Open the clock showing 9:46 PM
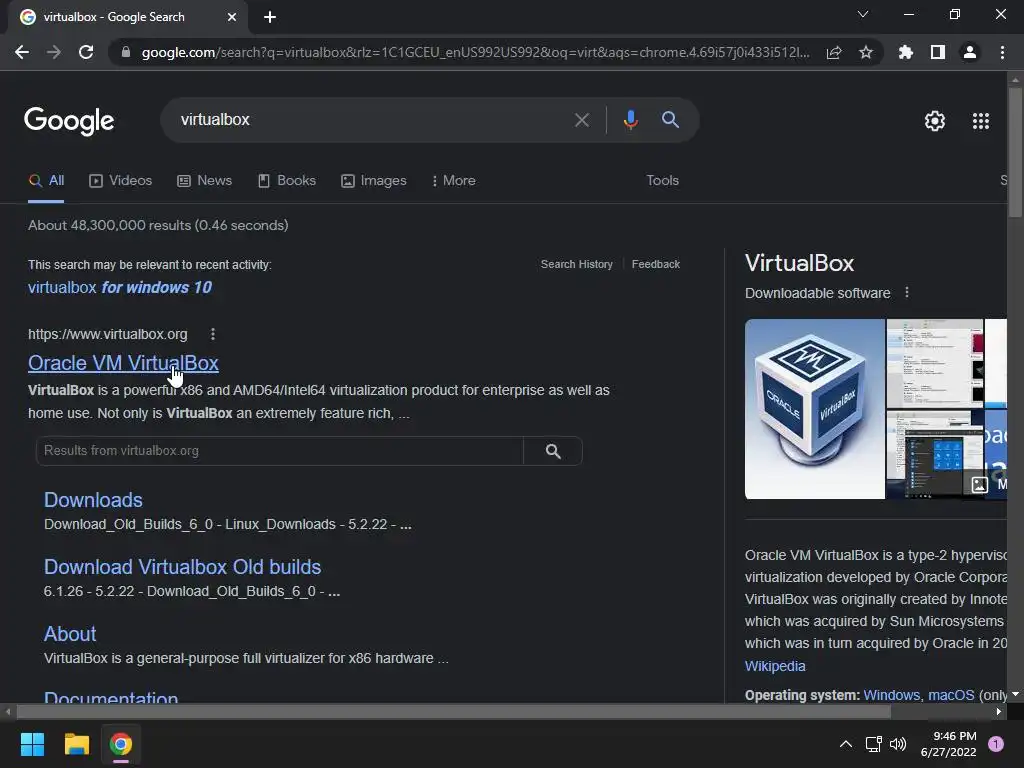 949,744
